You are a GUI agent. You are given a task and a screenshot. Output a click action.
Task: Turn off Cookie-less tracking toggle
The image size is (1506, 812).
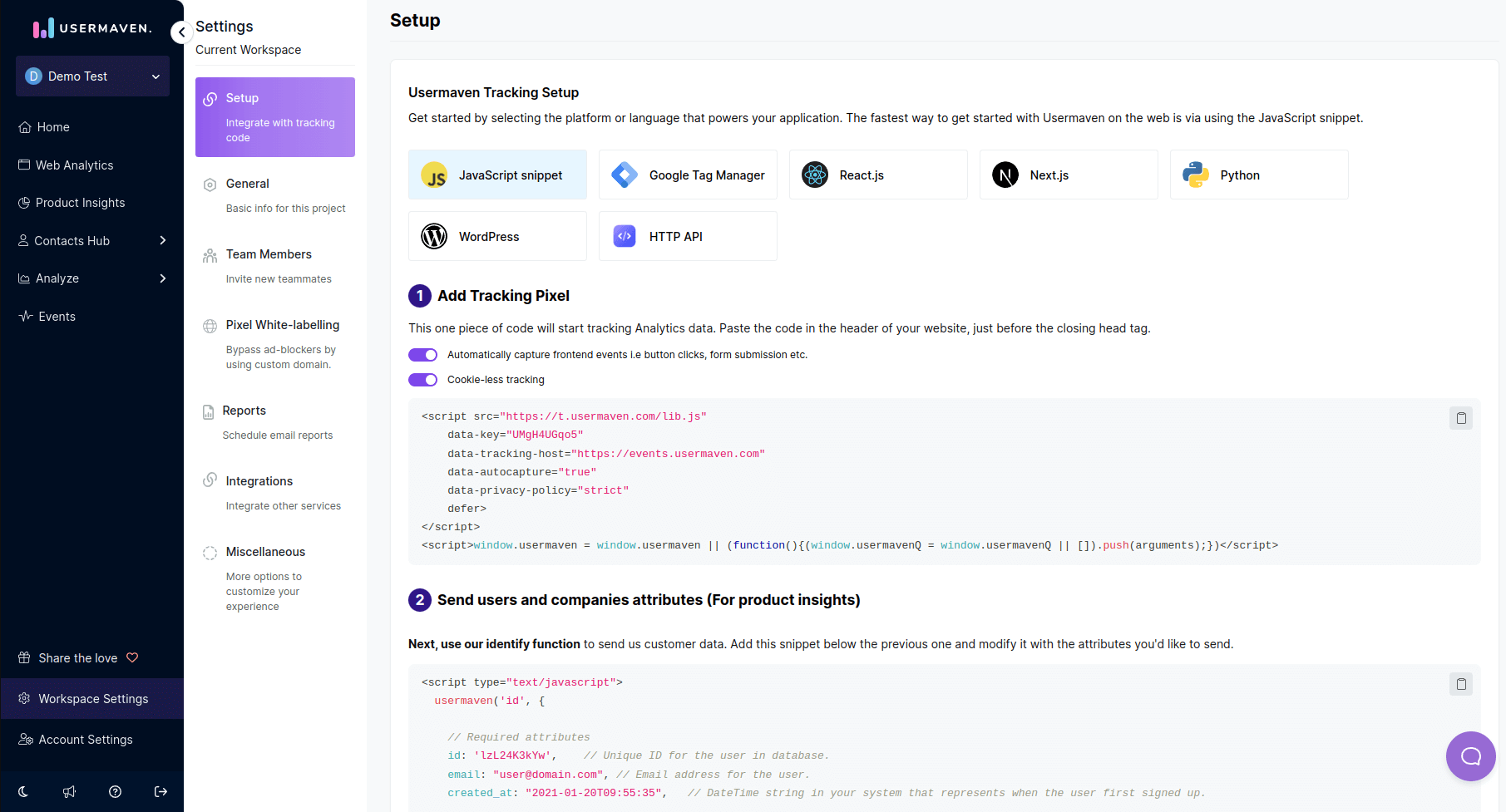[423, 380]
